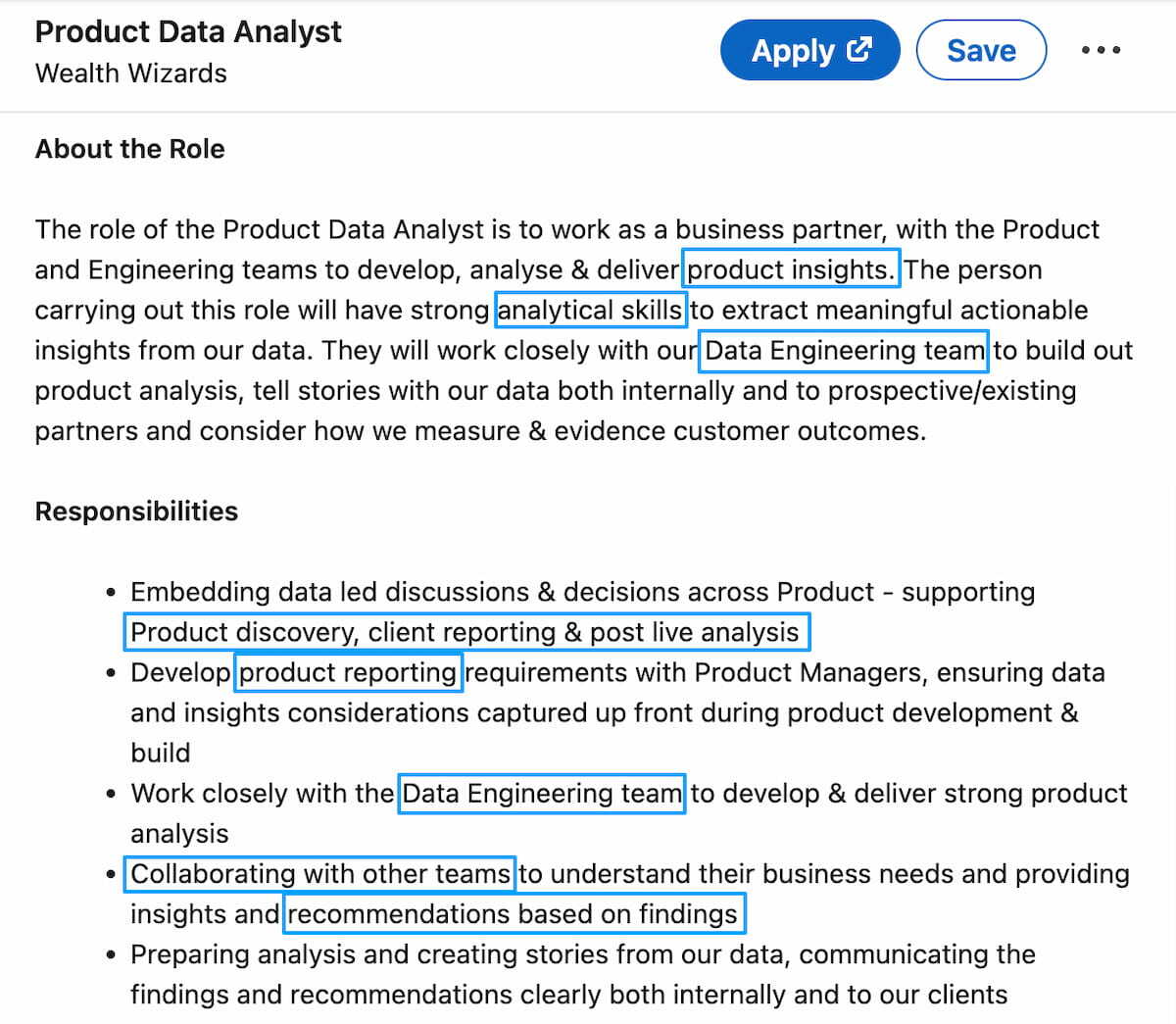Screen dimensions: 1176x1024
Task: Save this job posting with the Save button
Action: click(981, 49)
